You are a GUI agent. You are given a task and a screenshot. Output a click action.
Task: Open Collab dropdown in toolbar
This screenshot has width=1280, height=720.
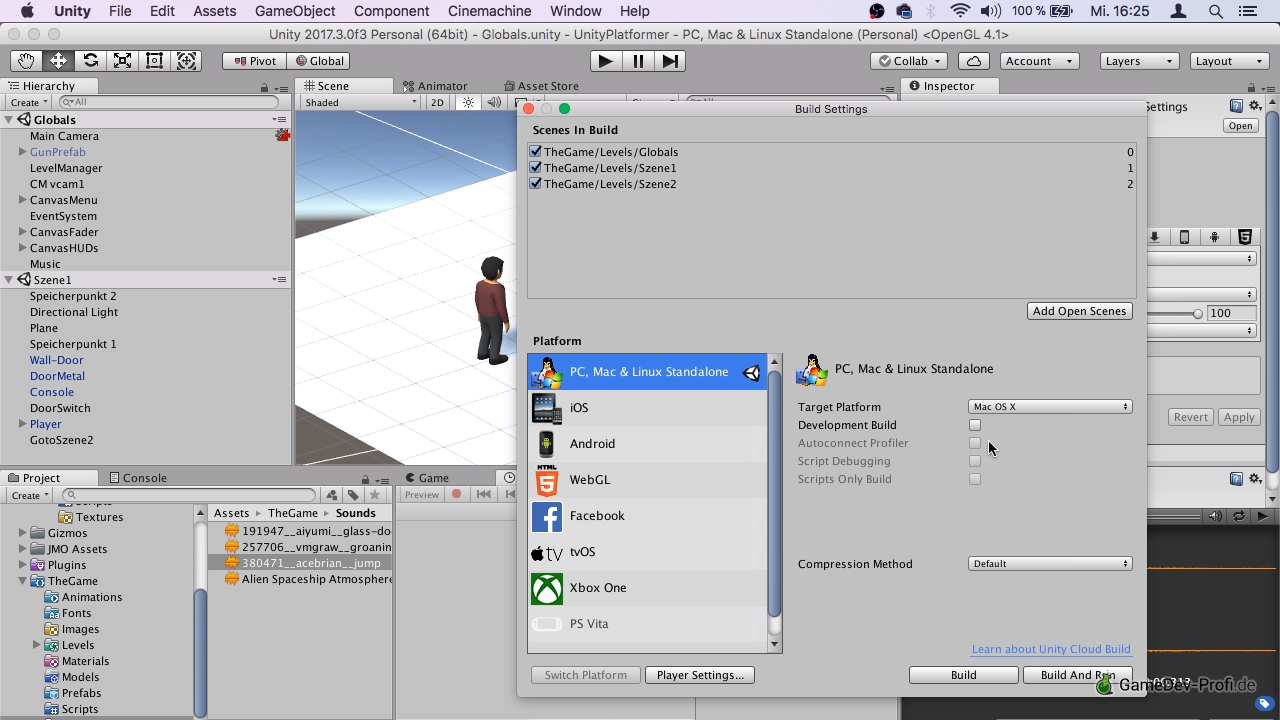[x=909, y=61]
